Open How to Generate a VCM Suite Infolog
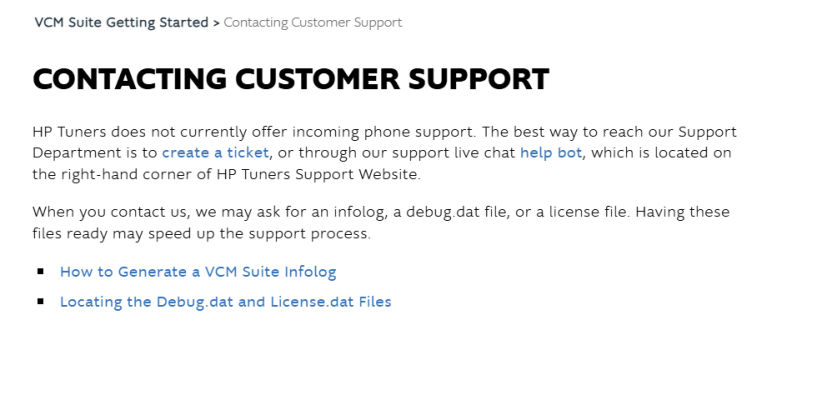This screenshot has width=827, height=400. (198, 272)
